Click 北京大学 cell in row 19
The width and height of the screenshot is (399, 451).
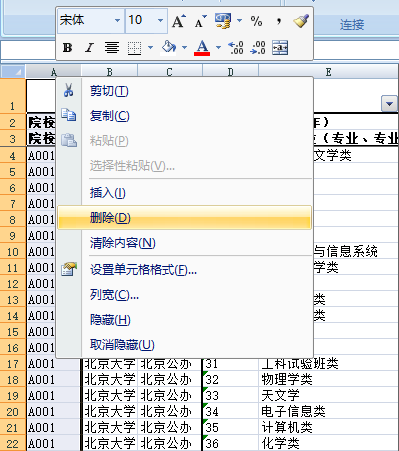click(x=109, y=395)
